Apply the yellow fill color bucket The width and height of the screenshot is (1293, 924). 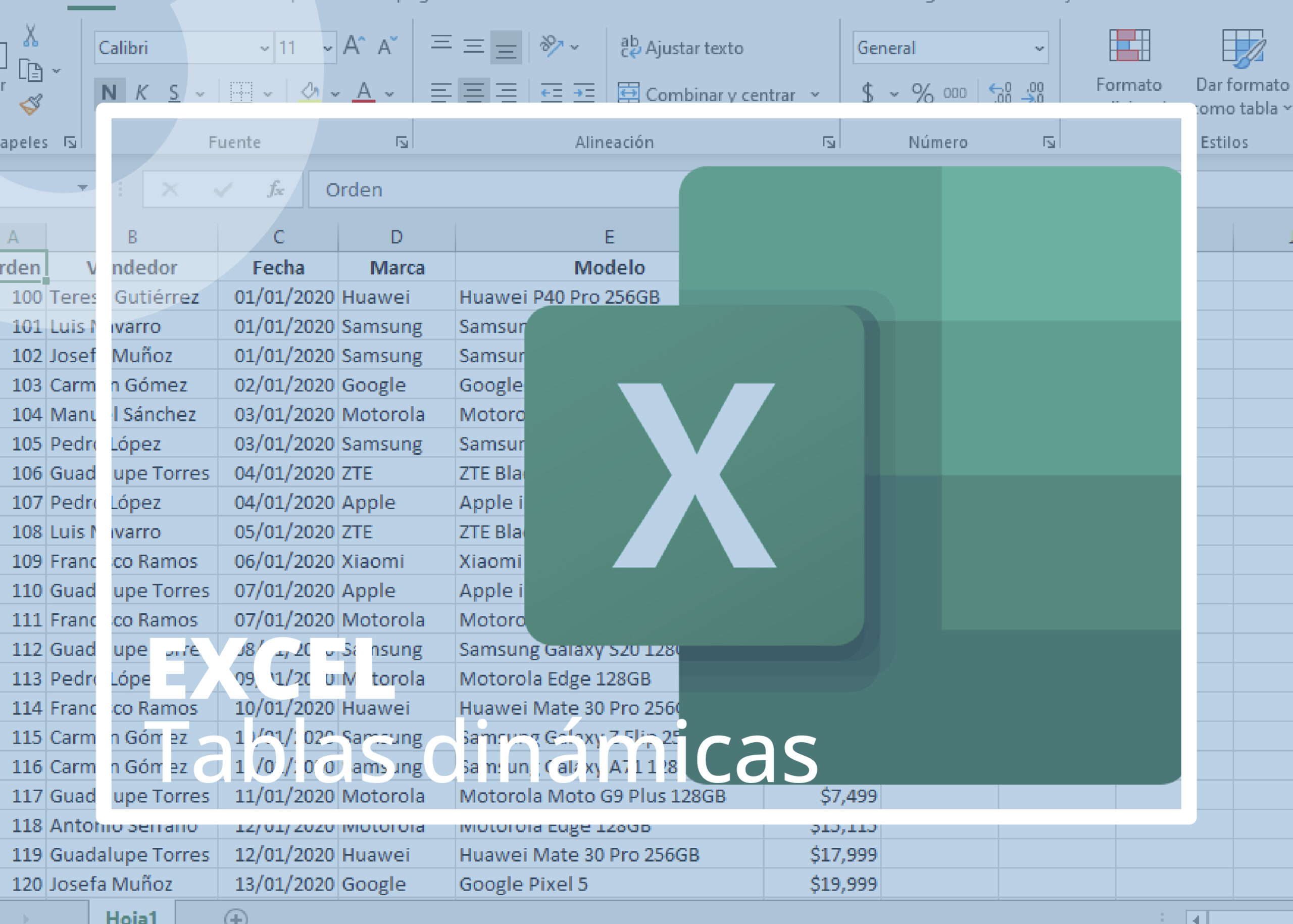pos(310,92)
